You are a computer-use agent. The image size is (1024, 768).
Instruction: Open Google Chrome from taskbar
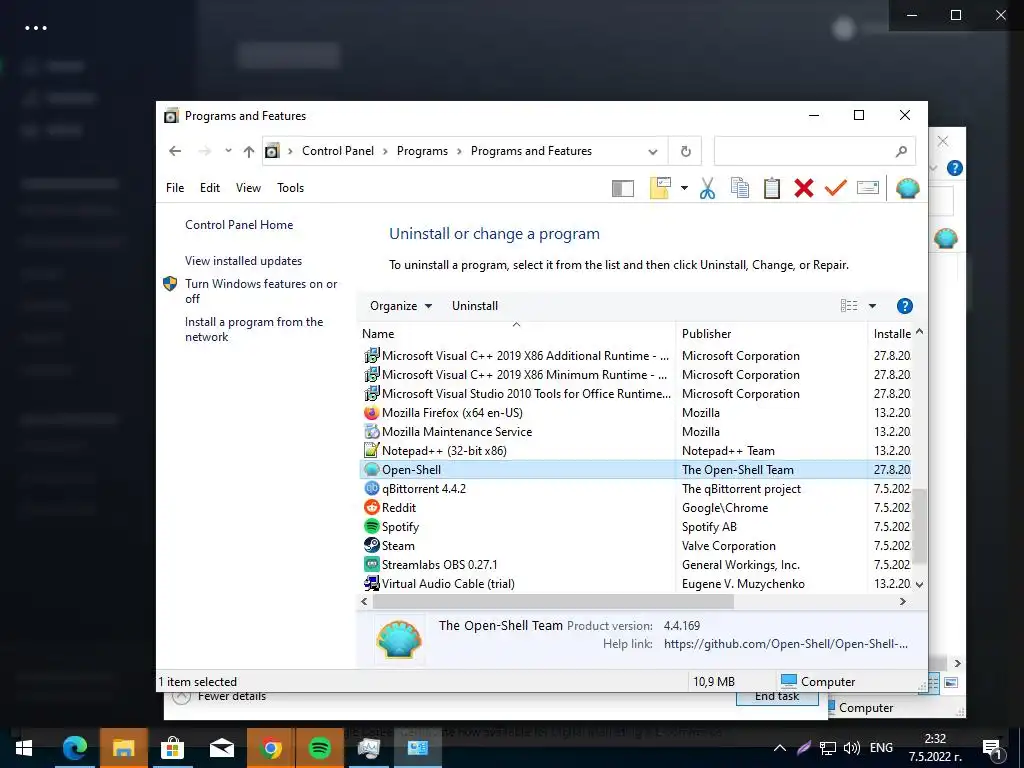(271, 748)
